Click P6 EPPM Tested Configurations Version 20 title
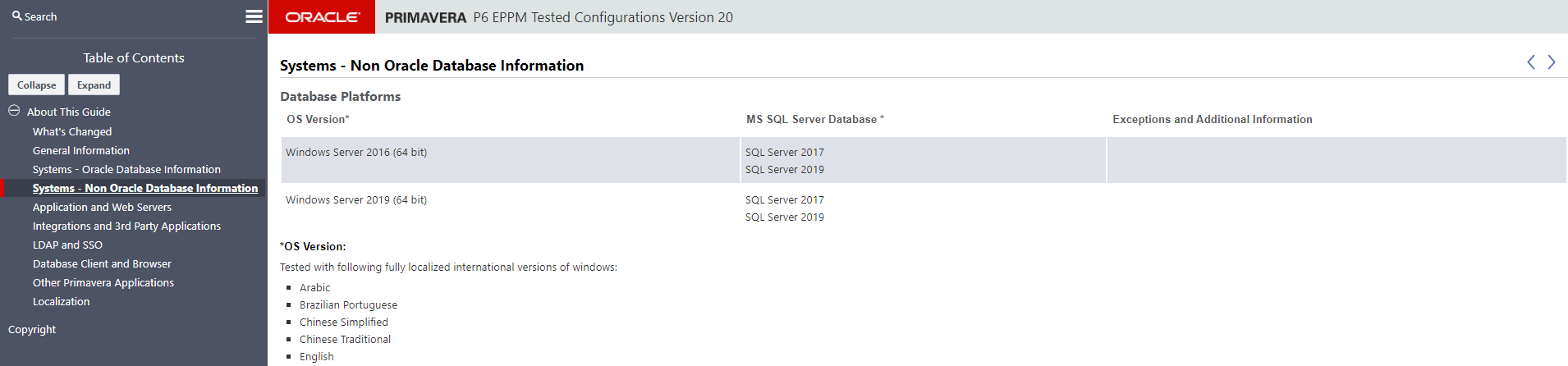1568x366 pixels. 603,17
